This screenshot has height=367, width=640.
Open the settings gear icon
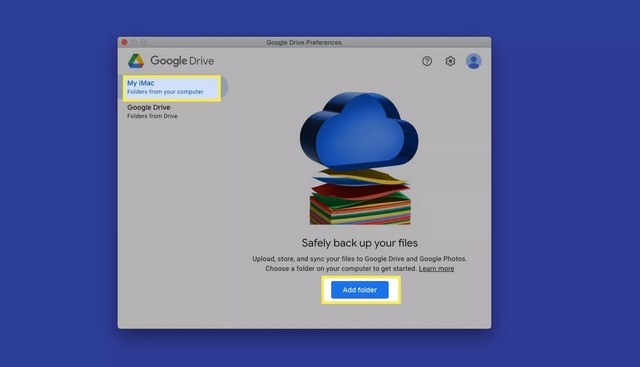click(450, 61)
